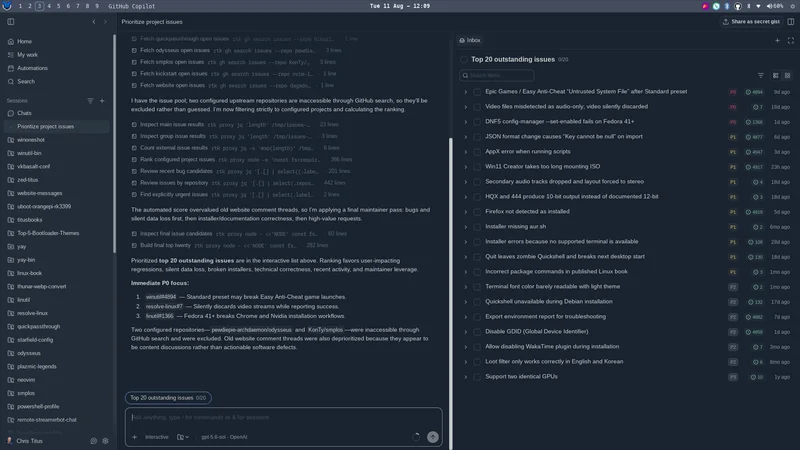The width and height of the screenshot is (800, 450).
Task: Go back with the left arrow
Action: (x=94, y=22)
